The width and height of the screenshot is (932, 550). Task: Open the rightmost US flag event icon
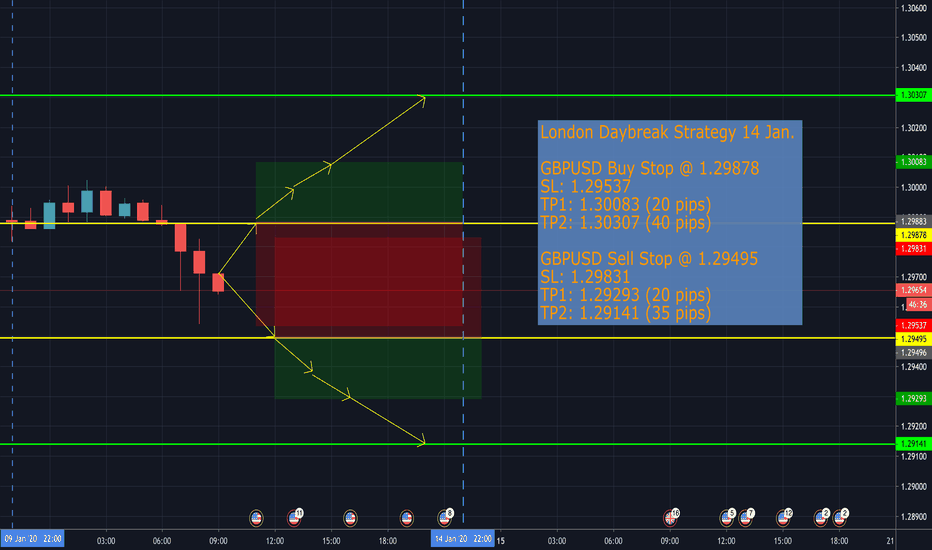[840, 517]
